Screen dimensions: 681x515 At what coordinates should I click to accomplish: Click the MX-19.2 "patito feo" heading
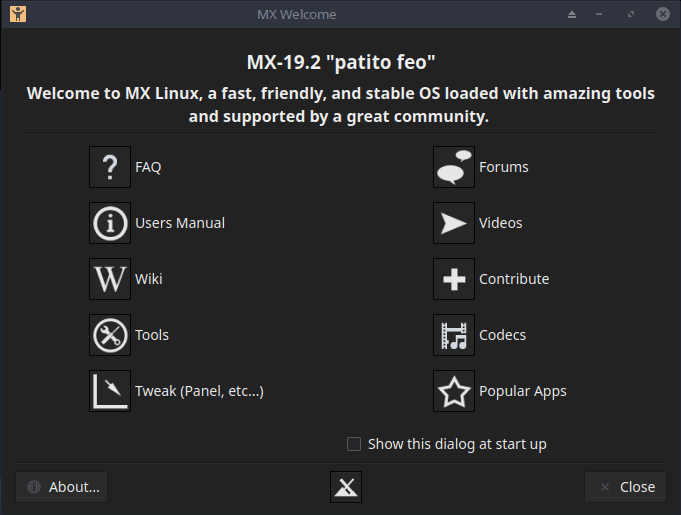pyautogui.click(x=341, y=62)
